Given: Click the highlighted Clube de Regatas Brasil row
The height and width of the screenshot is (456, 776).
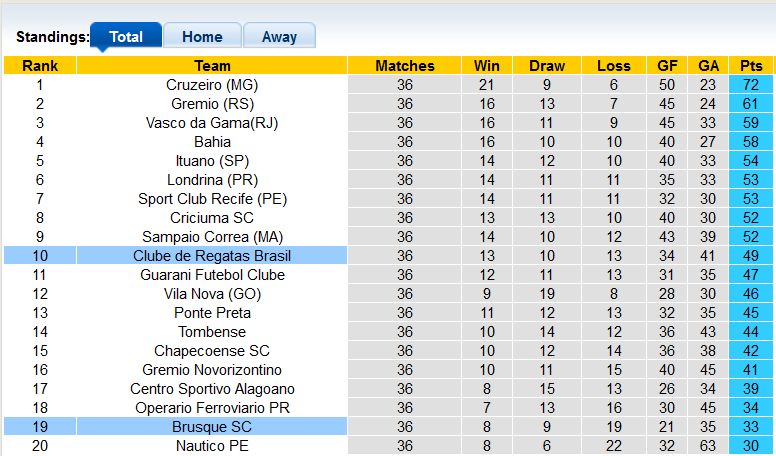Looking at the screenshot, I should click(x=212, y=256).
